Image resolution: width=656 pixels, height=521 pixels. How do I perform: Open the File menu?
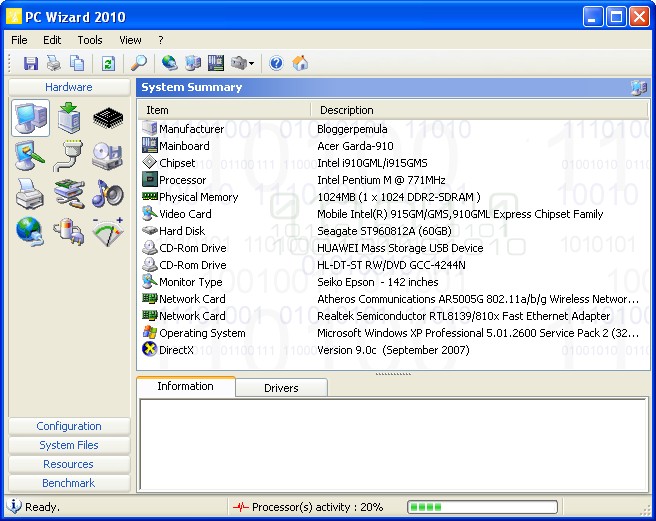coord(19,40)
